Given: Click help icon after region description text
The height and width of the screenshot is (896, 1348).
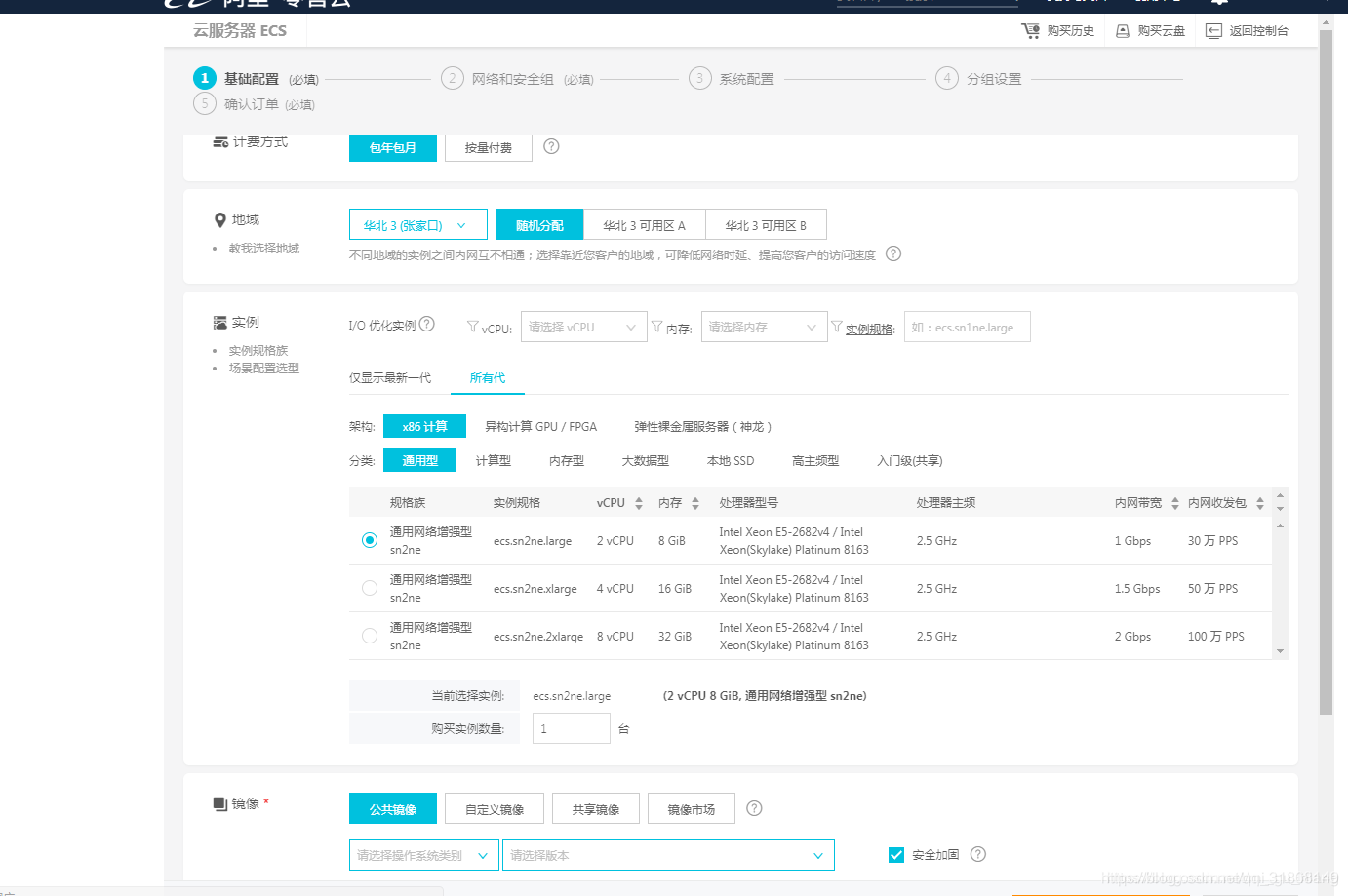Looking at the screenshot, I should pos(893,253).
